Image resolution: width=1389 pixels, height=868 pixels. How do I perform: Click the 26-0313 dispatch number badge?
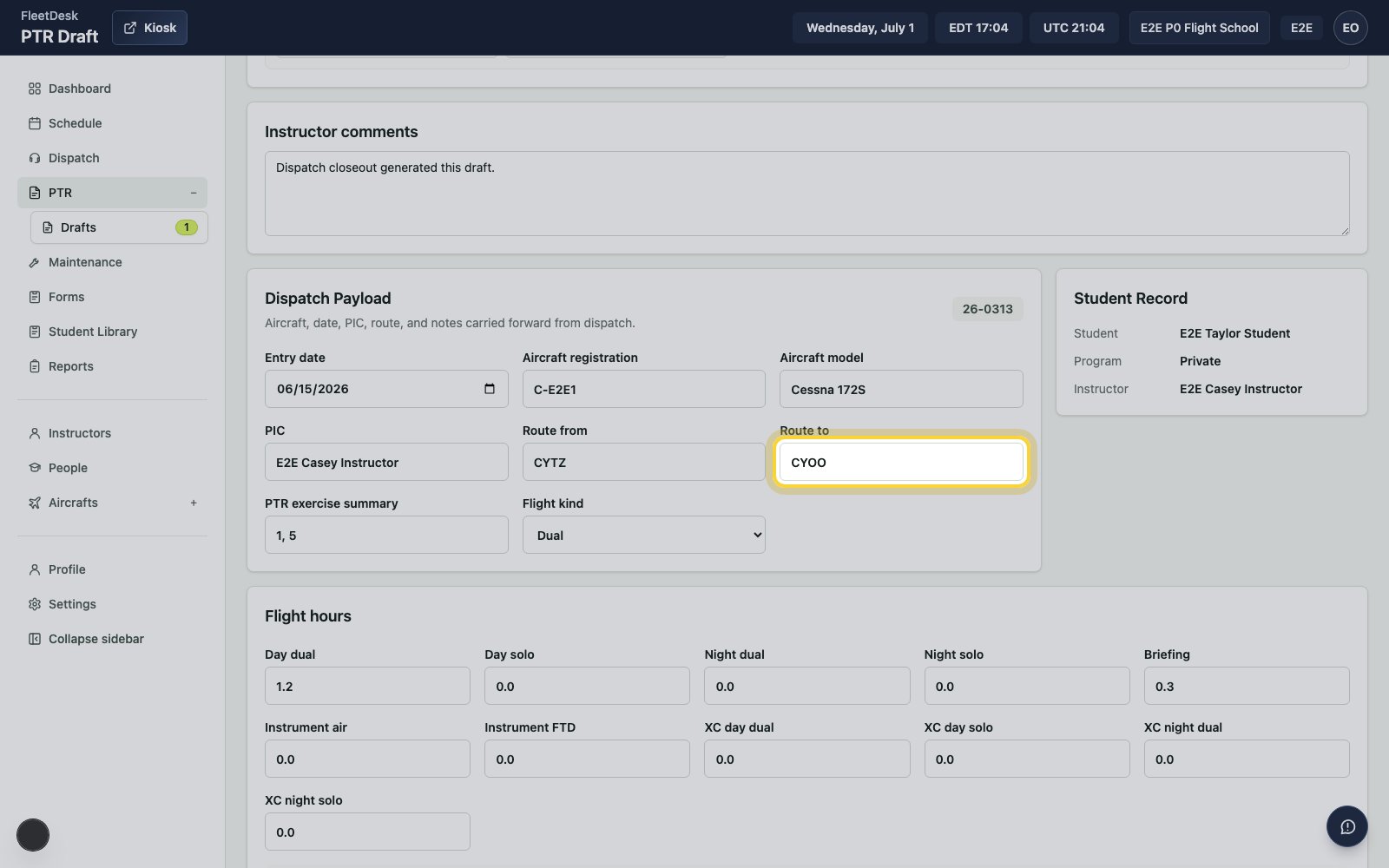tap(987, 309)
